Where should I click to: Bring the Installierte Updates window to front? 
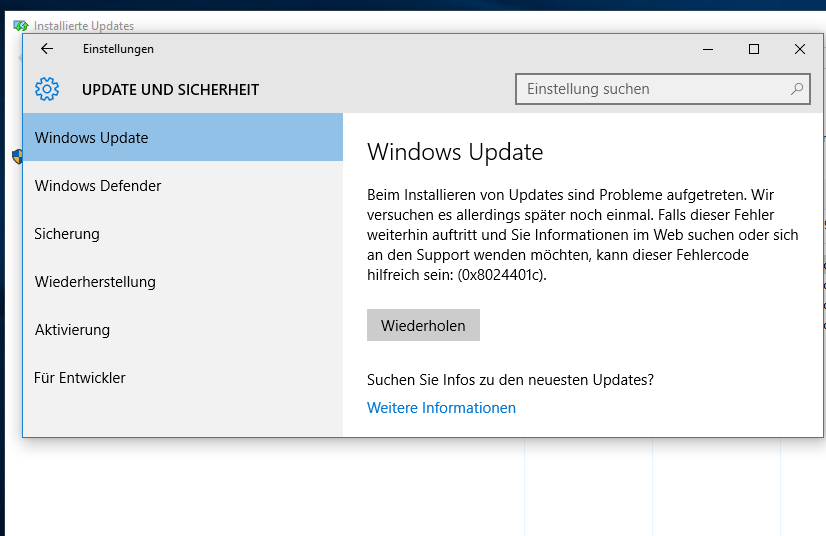84,25
